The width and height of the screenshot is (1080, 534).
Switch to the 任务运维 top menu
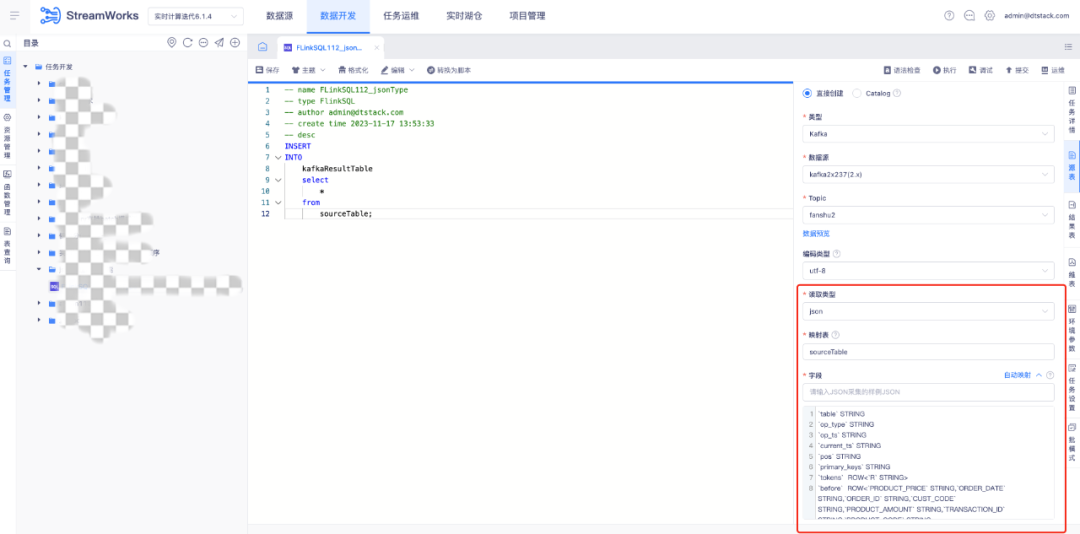click(402, 16)
